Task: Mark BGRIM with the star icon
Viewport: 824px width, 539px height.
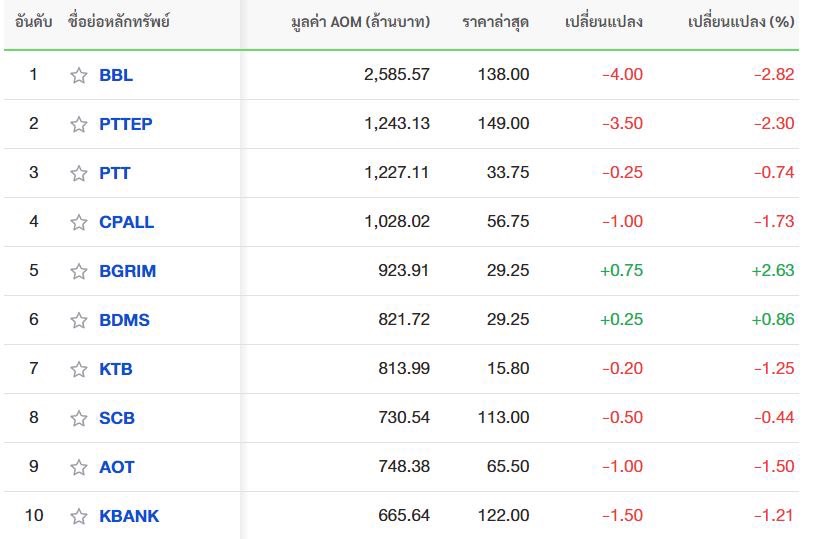Action: (x=79, y=271)
